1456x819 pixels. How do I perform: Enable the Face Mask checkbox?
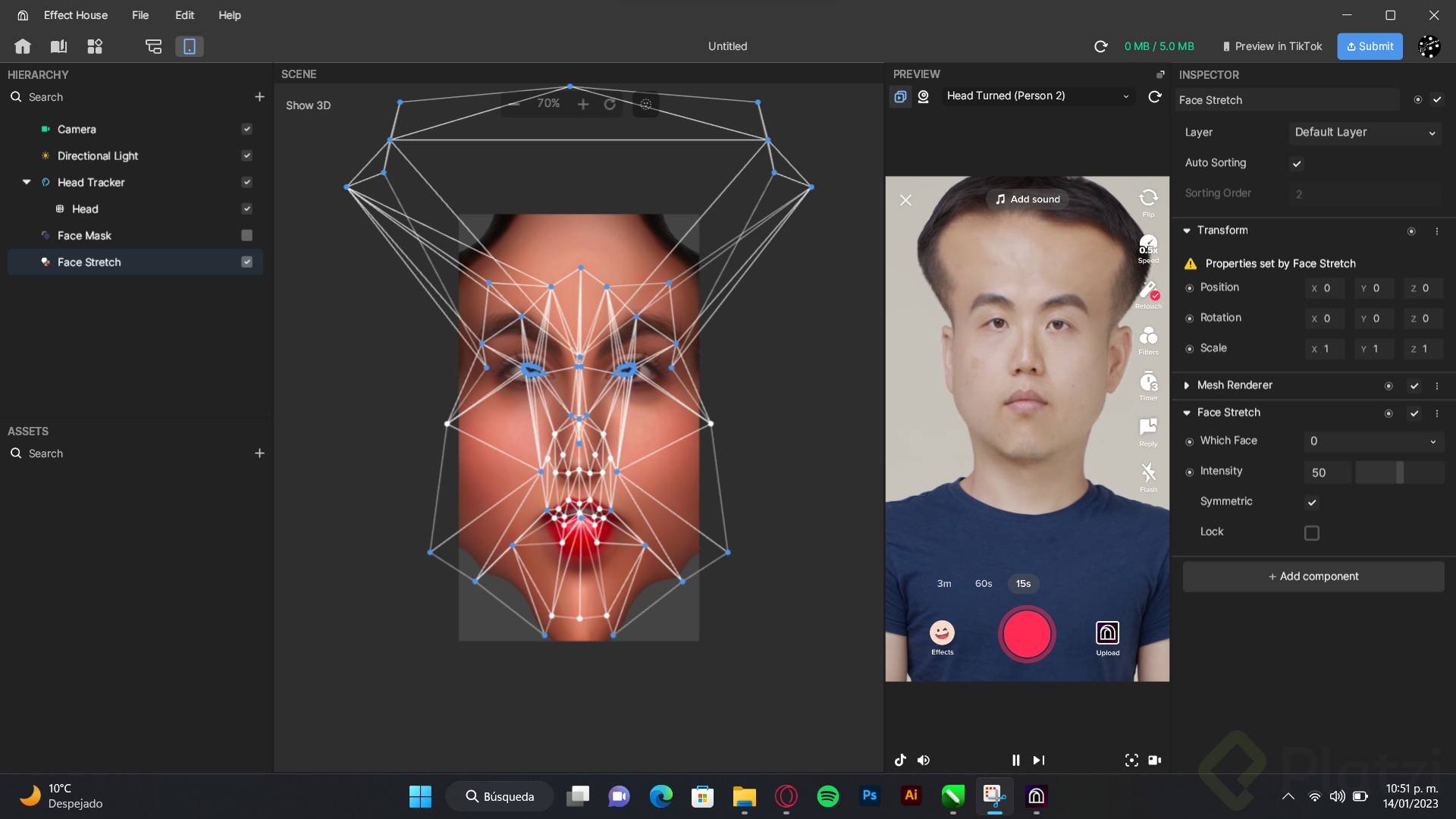[x=246, y=235]
